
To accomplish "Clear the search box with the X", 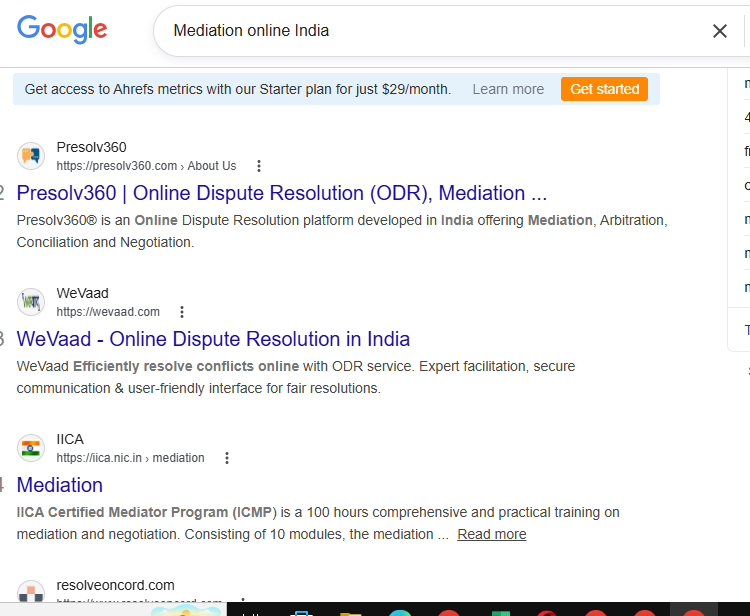I will (x=719, y=31).
